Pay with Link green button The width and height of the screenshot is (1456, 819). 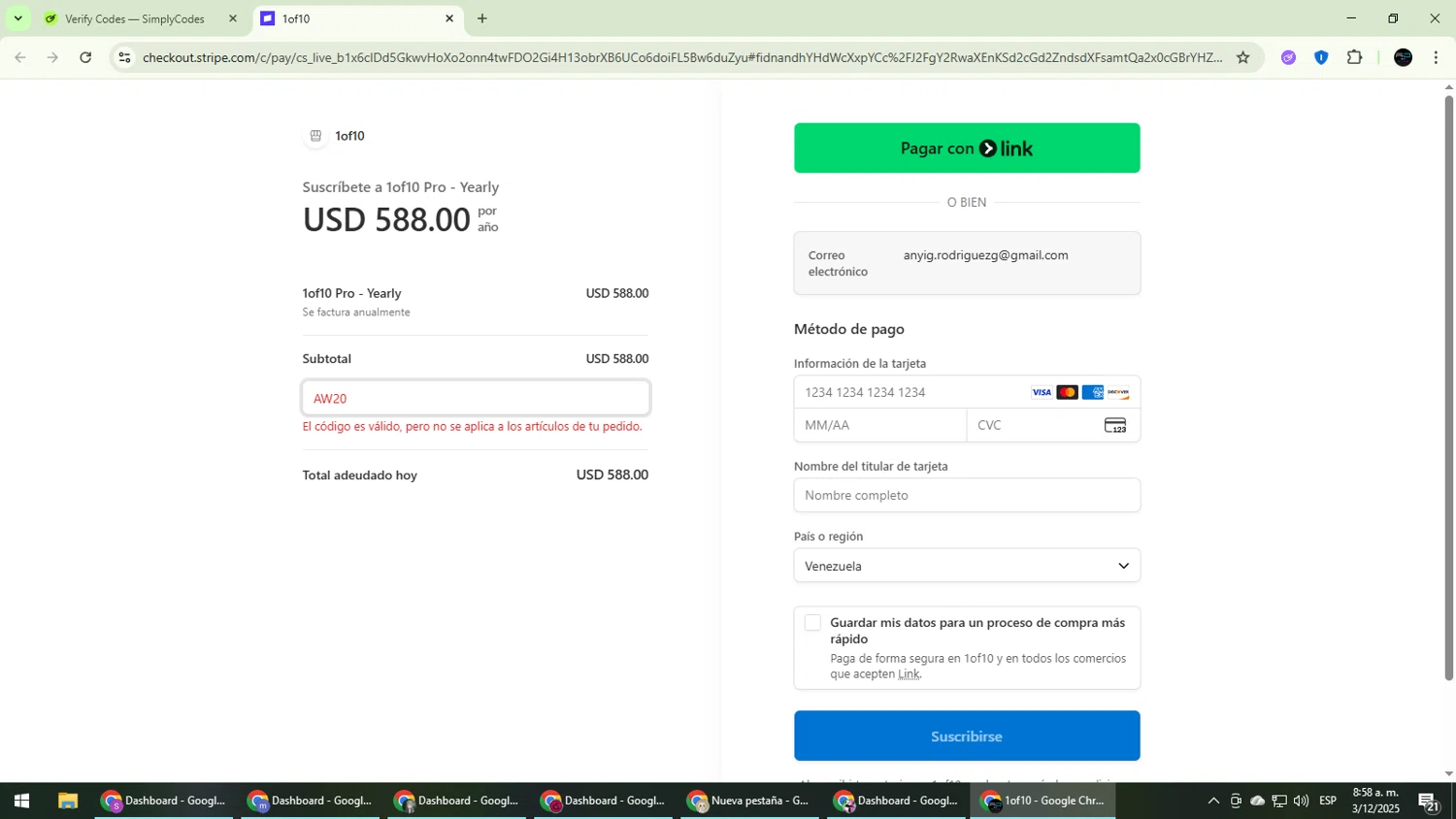(967, 147)
